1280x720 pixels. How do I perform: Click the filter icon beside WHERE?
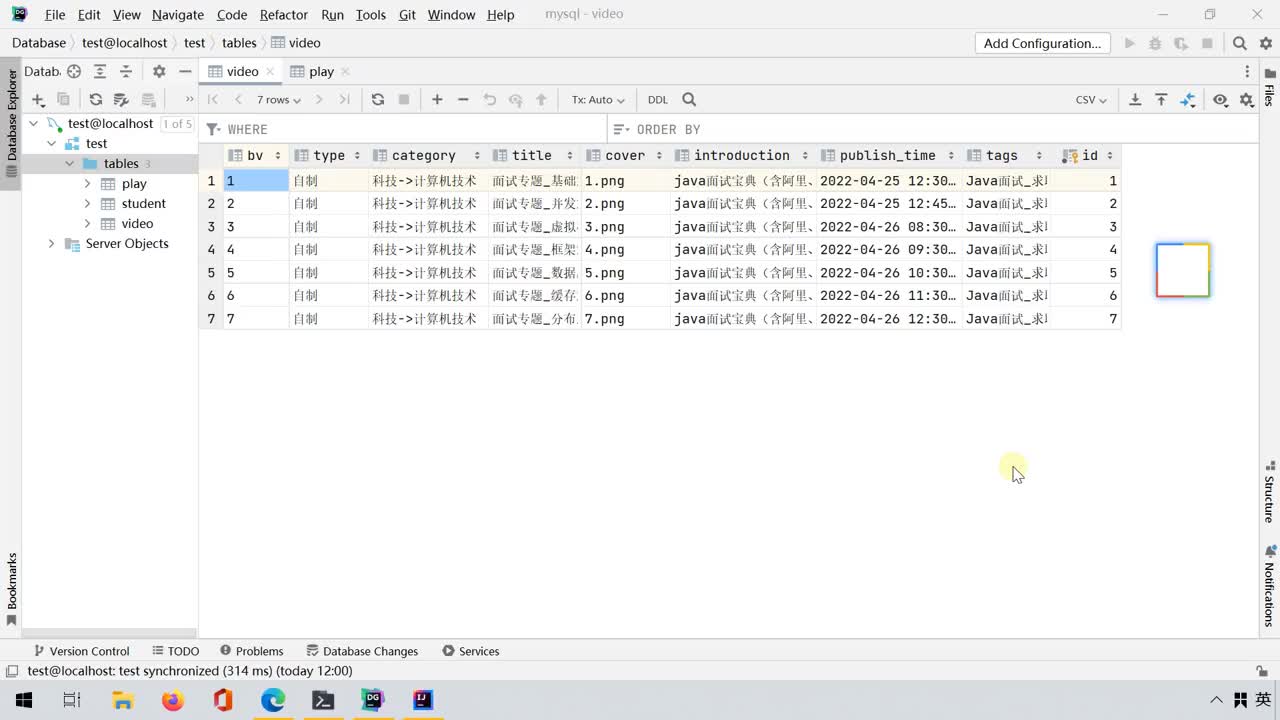[x=213, y=129]
